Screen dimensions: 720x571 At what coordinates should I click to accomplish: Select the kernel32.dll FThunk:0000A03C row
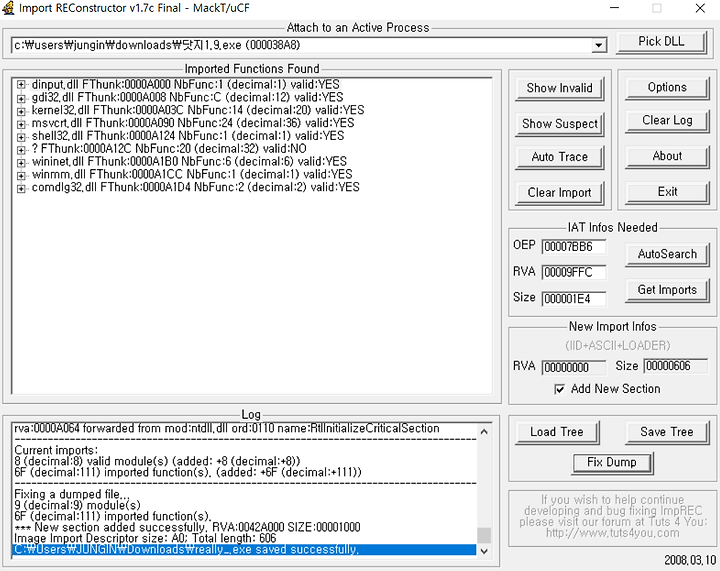point(198,110)
